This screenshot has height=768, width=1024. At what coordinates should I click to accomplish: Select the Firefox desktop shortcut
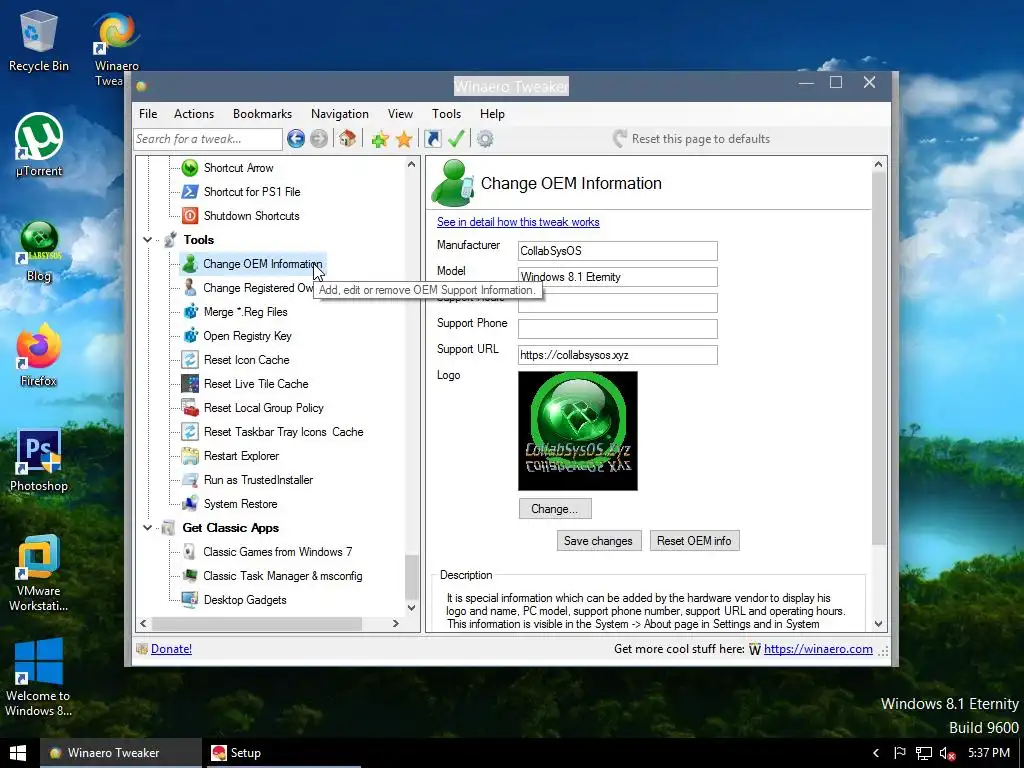click(x=39, y=356)
